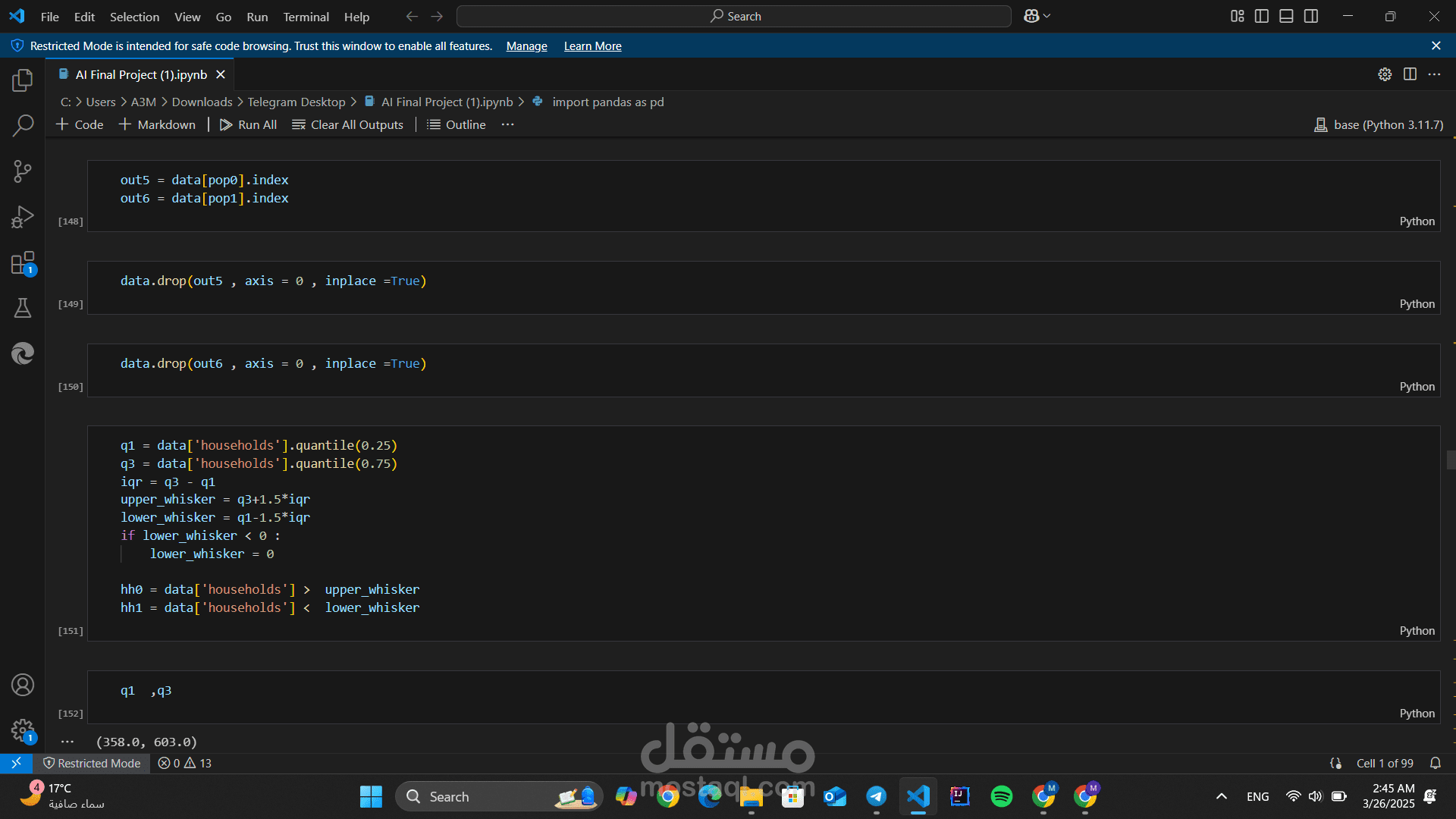Open the Search view in activity bar
Screen dimensions: 1456x819
23,126
